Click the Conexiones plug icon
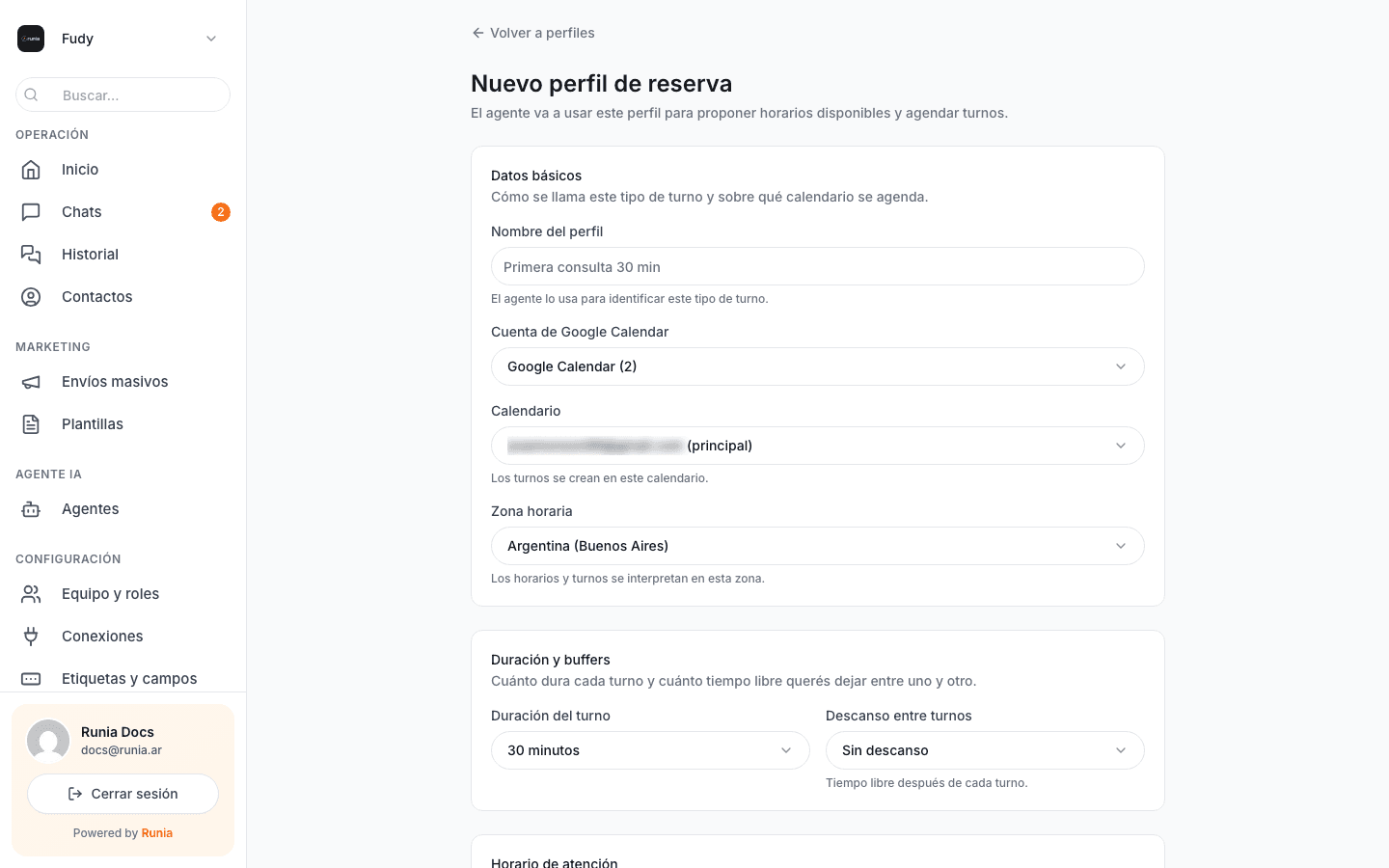This screenshot has width=1389, height=868. click(x=31, y=637)
